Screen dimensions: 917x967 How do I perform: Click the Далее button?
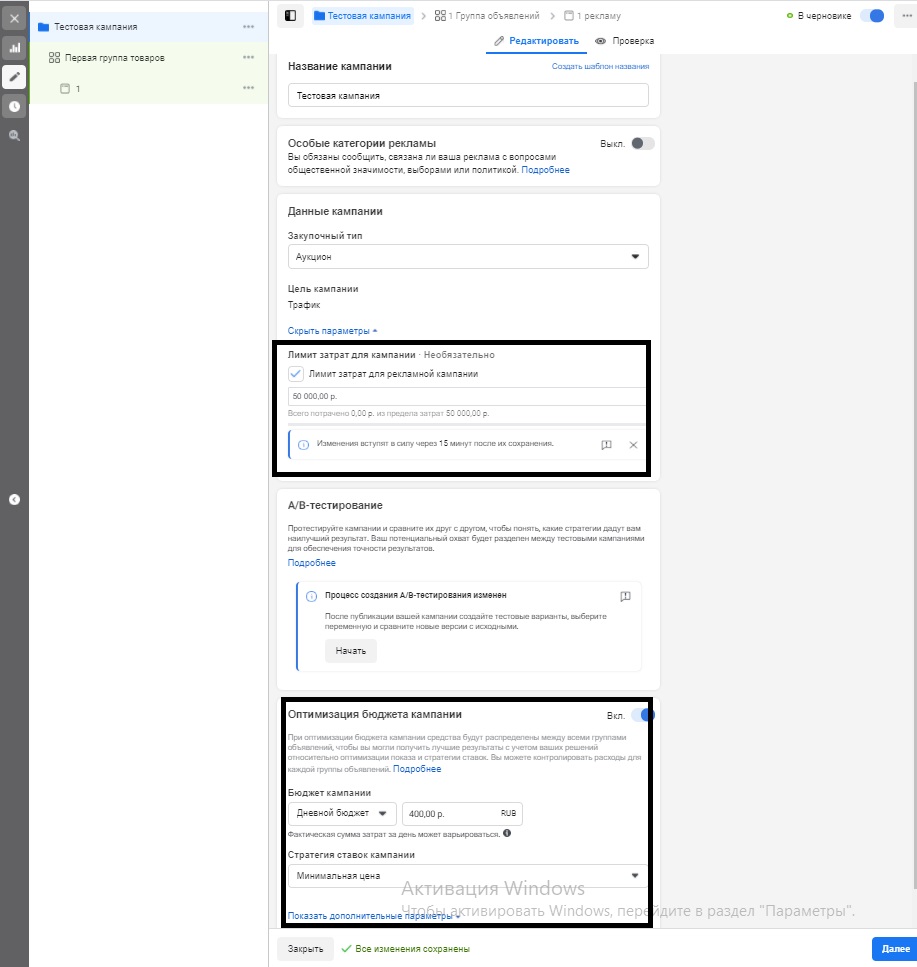(895, 949)
